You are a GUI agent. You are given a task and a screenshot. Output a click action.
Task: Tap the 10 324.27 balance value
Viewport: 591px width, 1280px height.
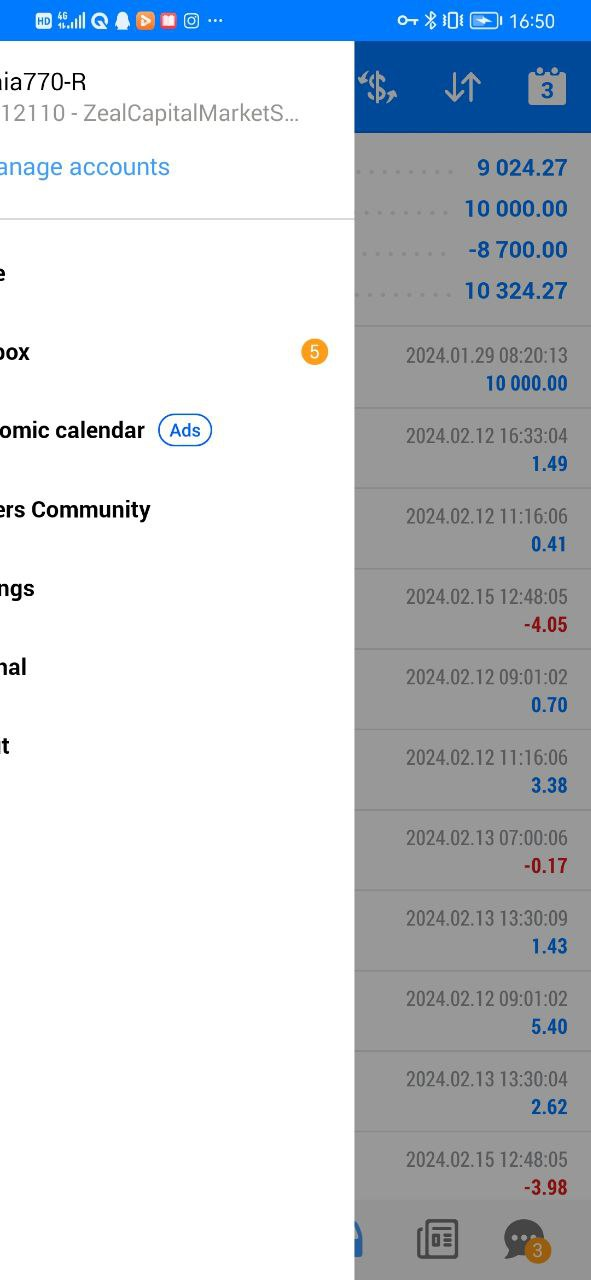[516, 291]
